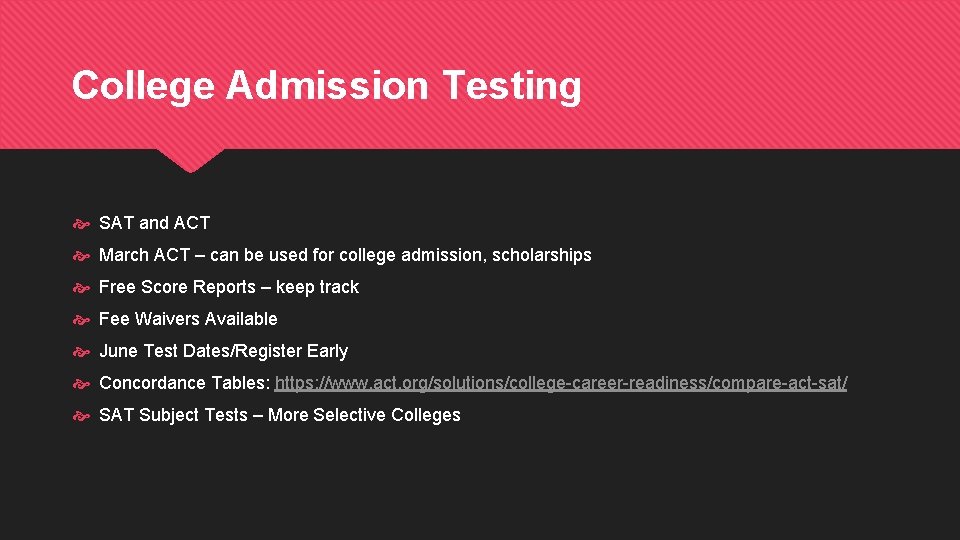This screenshot has height=540, width=960.
Task: Select the Free Score Reports – keep track line
Action: pyautogui.click(x=228, y=287)
